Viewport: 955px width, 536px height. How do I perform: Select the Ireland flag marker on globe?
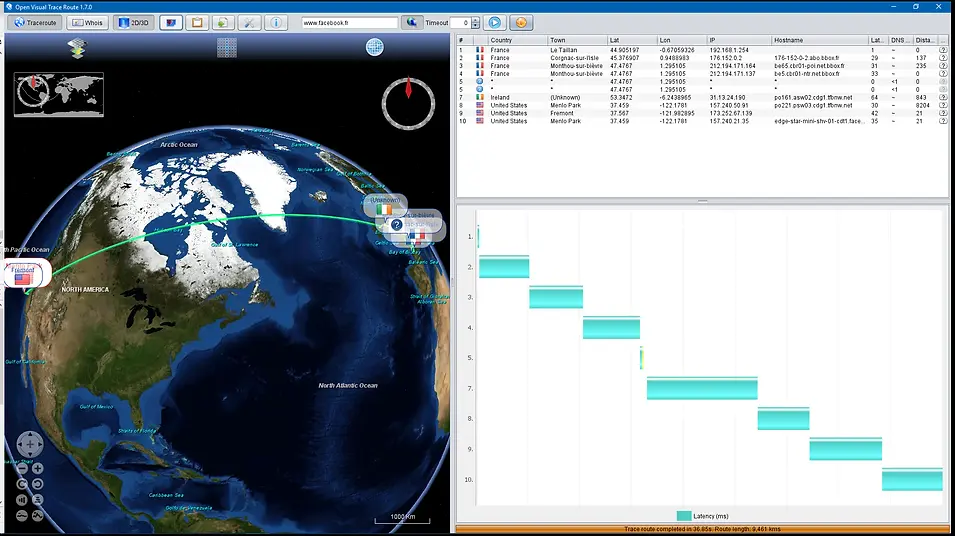pos(384,210)
